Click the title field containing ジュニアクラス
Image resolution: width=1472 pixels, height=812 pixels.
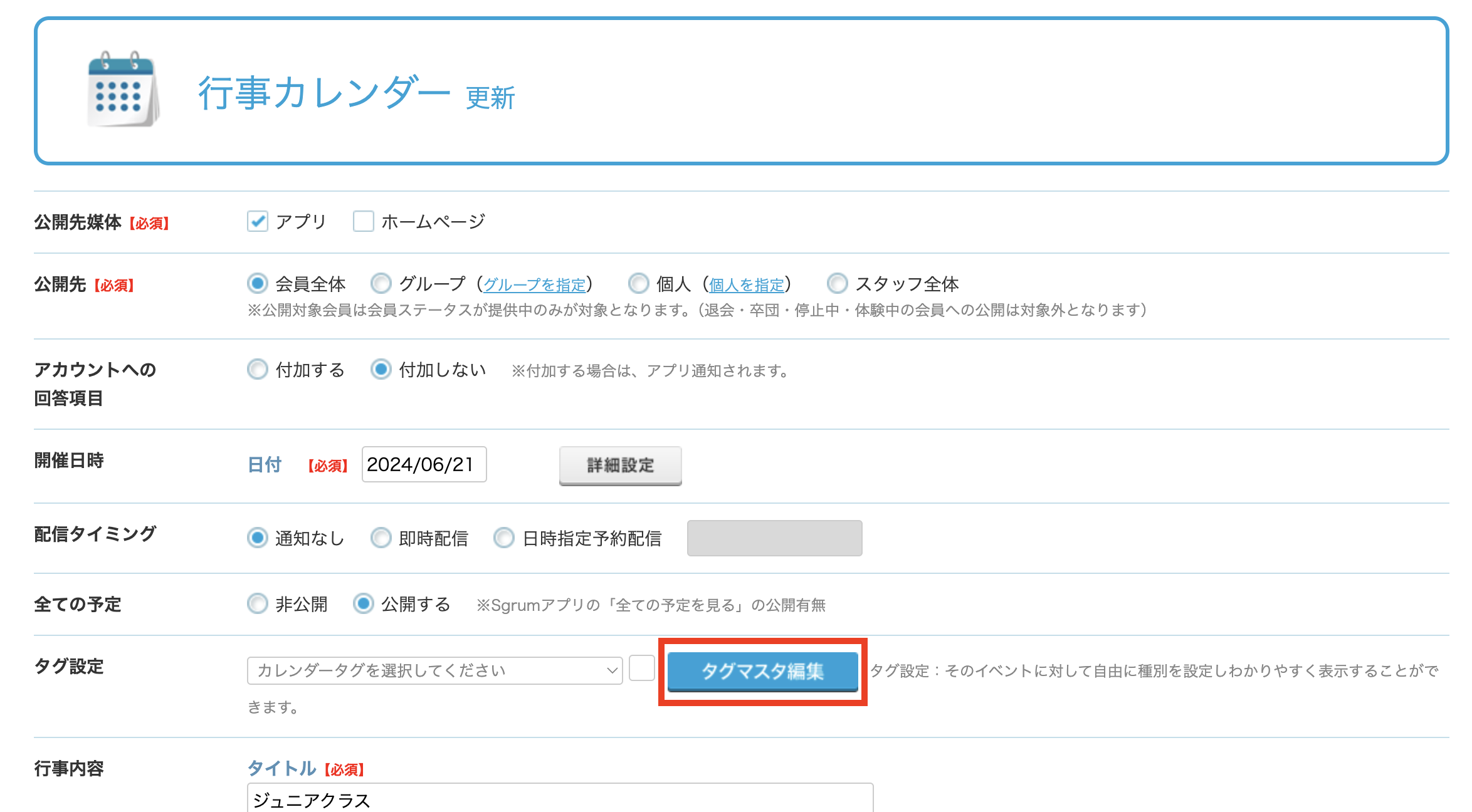(560, 798)
